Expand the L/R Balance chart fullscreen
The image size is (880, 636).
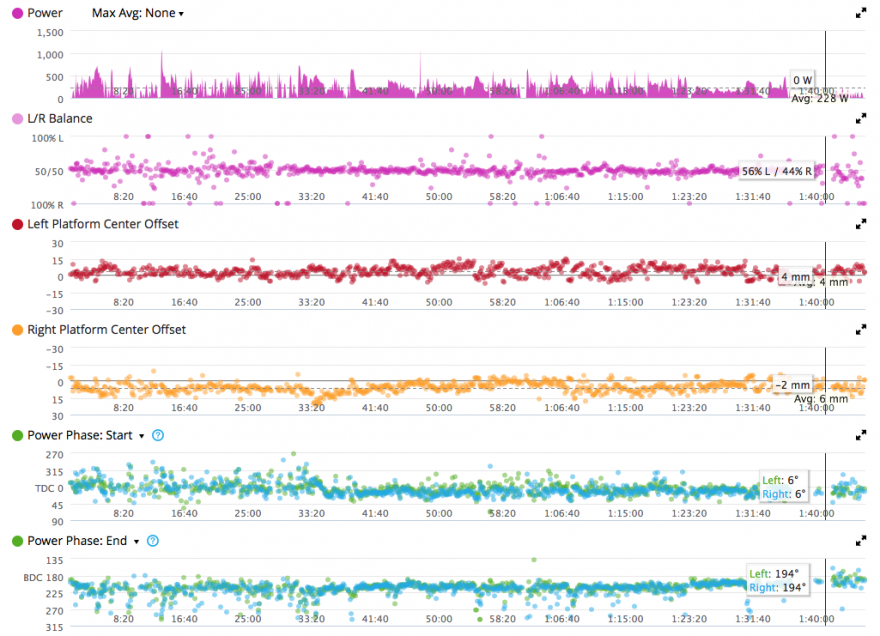[x=860, y=118]
